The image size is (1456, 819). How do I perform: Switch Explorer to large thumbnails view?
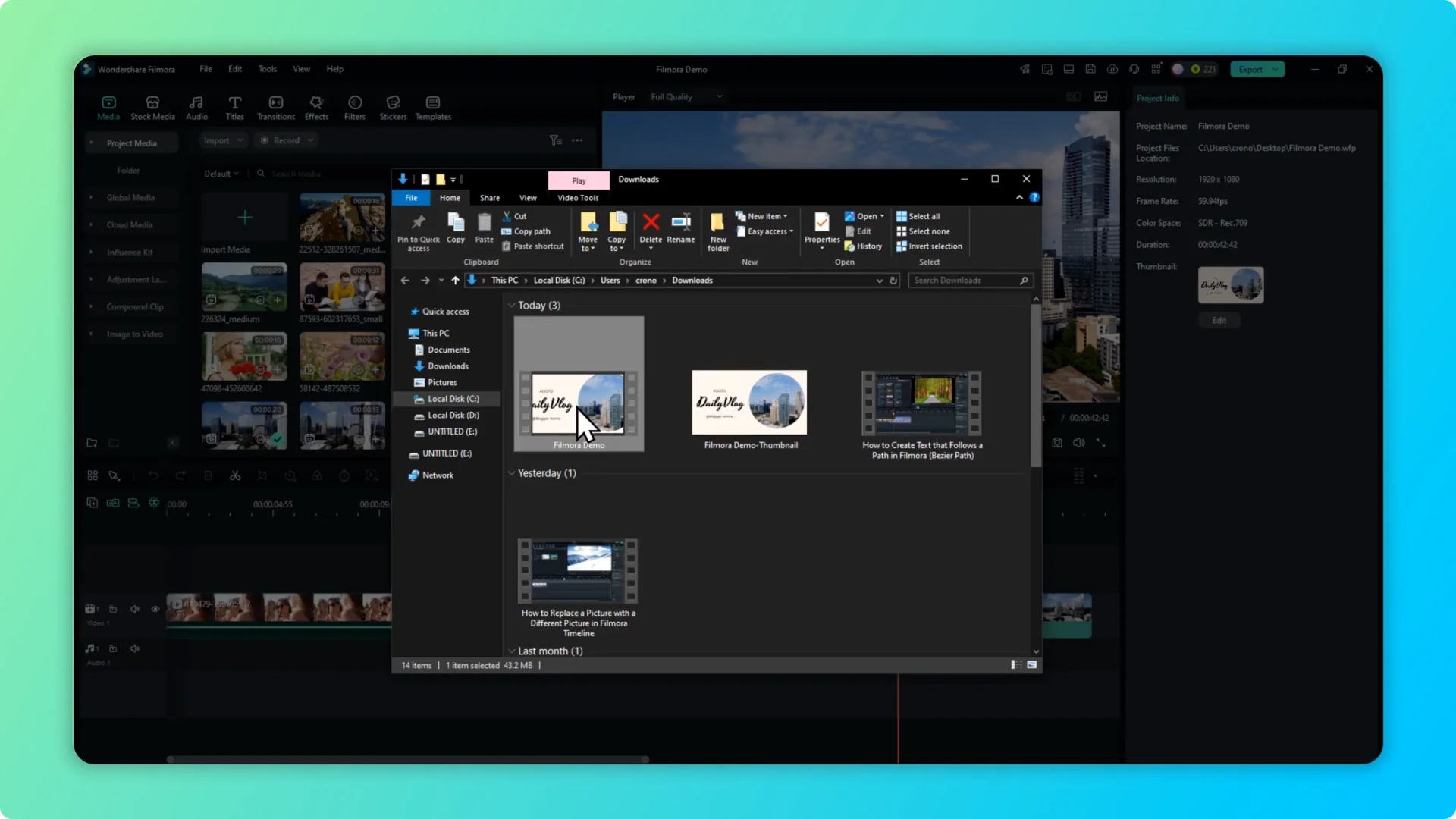click(x=1032, y=665)
